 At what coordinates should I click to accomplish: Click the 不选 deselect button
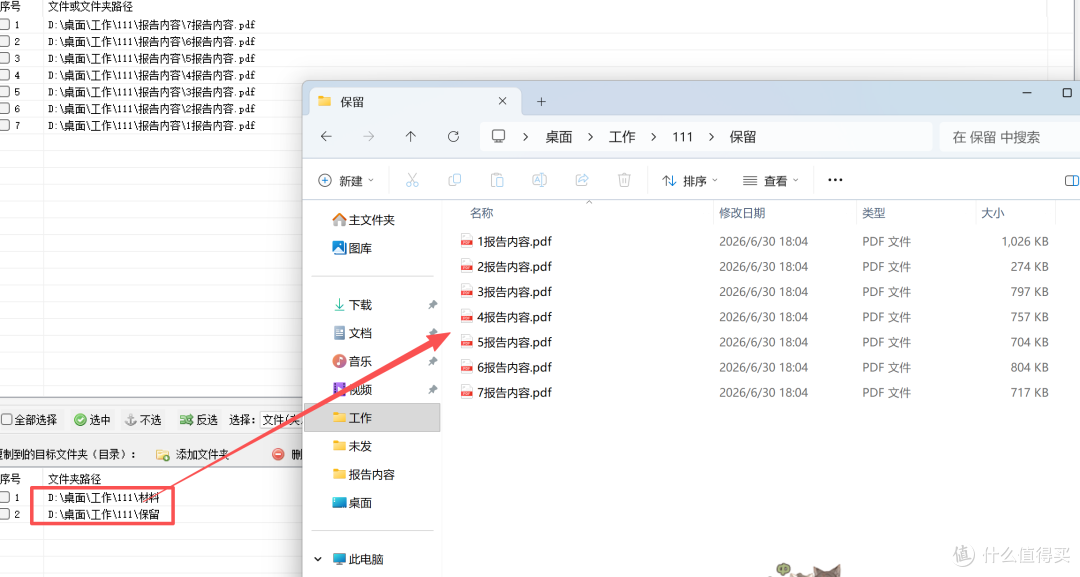pos(143,419)
